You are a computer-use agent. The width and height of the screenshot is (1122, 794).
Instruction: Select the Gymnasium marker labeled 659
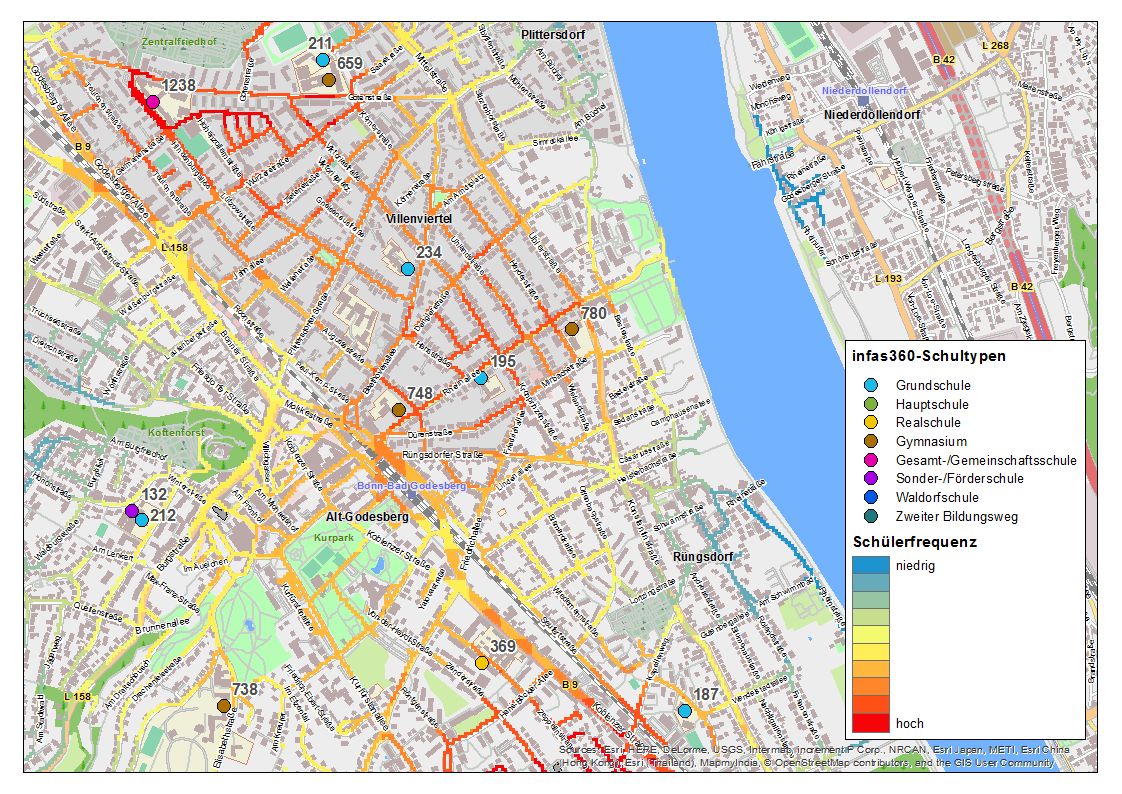coord(328,80)
